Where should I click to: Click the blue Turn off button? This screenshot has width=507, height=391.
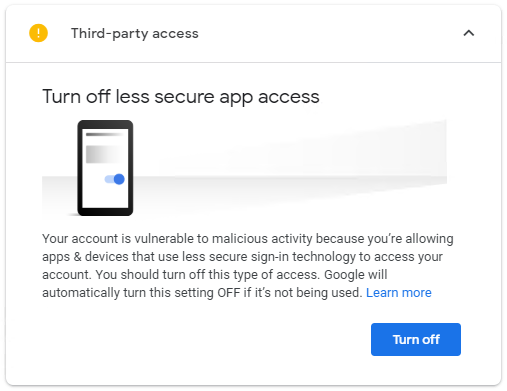(x=416, y=339)
